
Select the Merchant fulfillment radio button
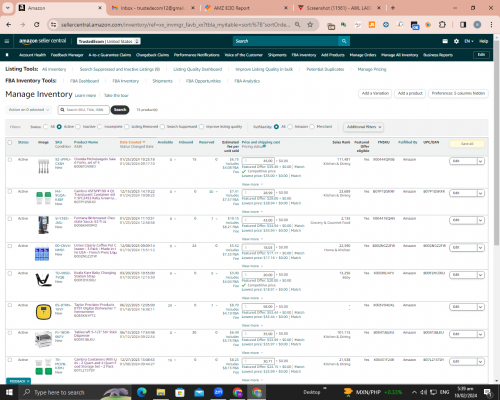[312, 127]
